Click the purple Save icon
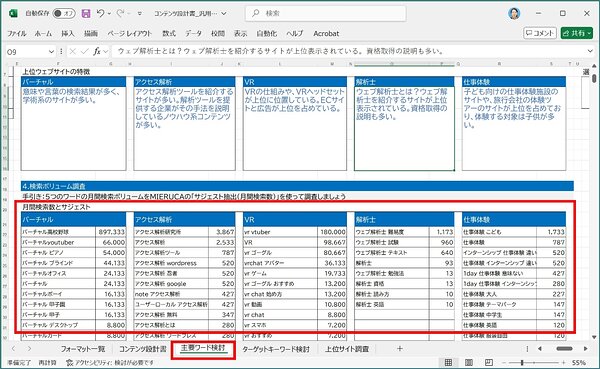 click(86, 13)
